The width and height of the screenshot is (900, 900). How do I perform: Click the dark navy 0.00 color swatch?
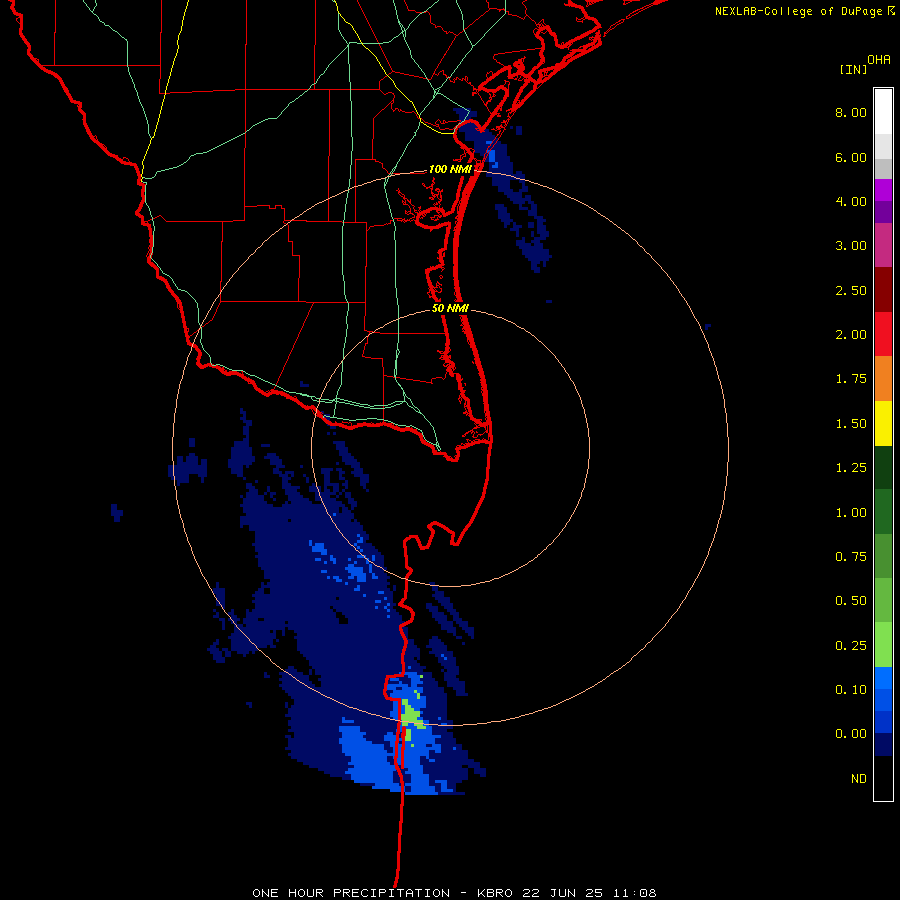pyautogui.click(x=883, y=745)
